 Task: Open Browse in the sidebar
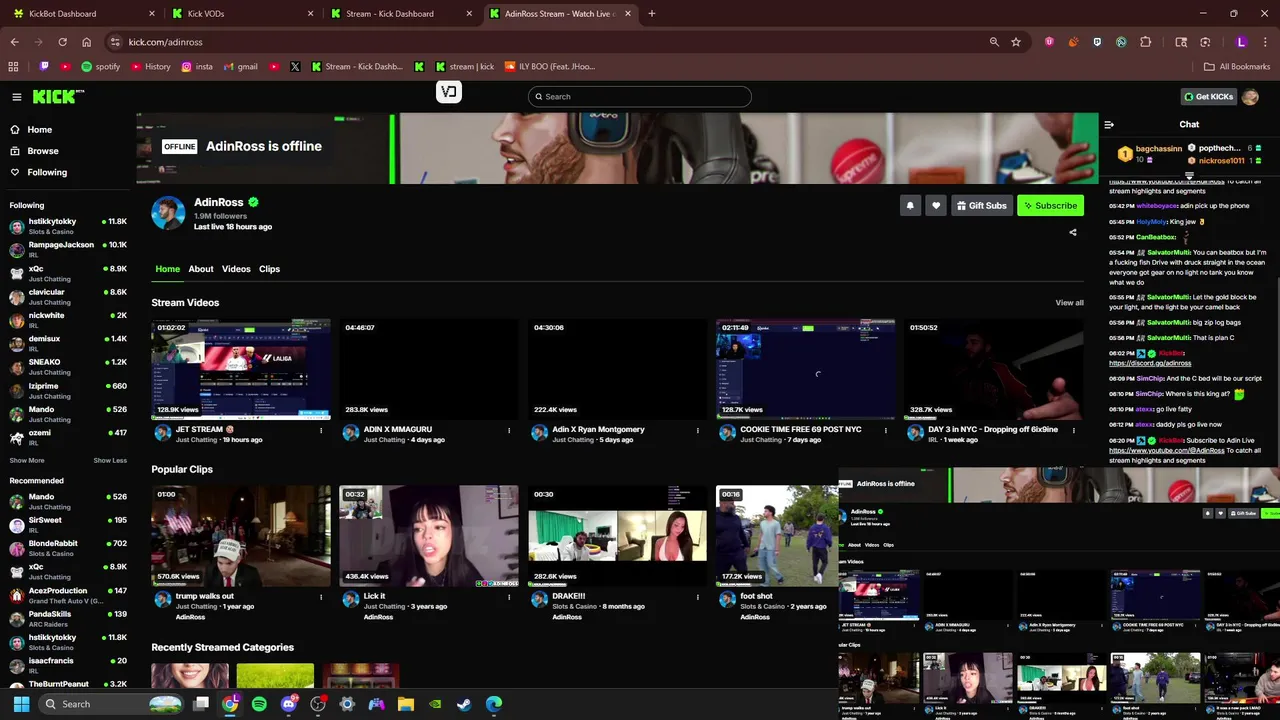43,151
